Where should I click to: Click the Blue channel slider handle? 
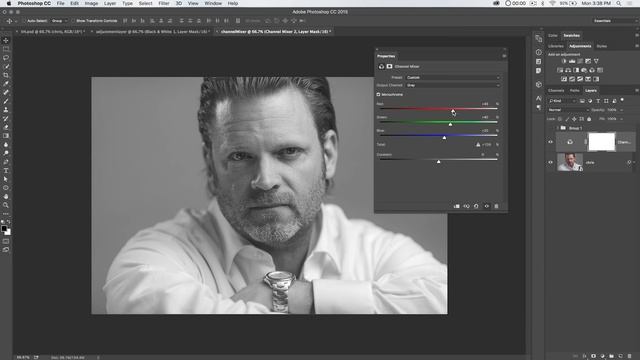point(444,138)
